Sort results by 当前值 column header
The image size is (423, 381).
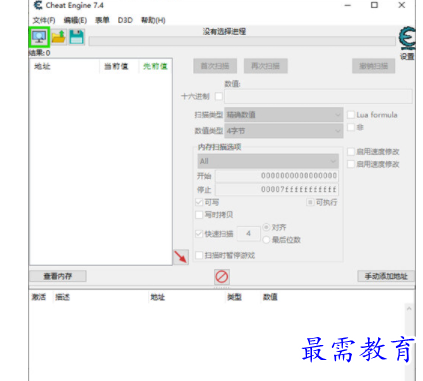click(116, 66)
